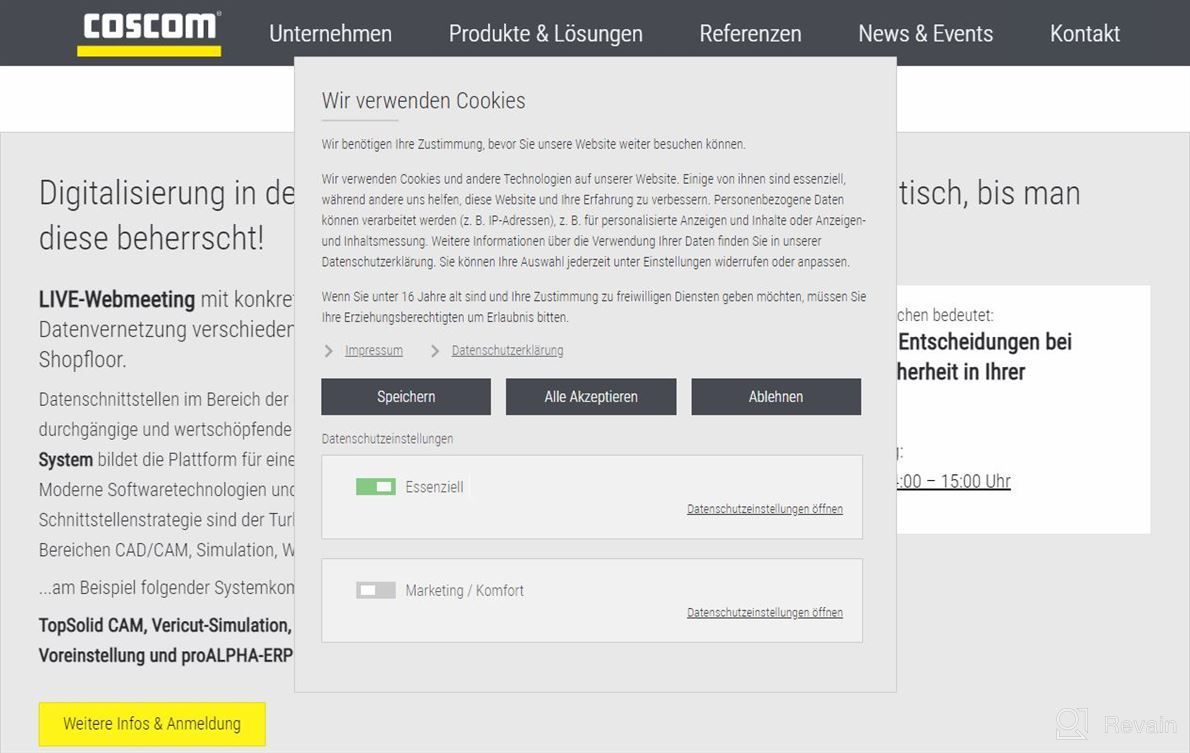Click the COSCOM logo
Image resolution: width=1190 pixels, height=753 pixels.
coord(149,32)
